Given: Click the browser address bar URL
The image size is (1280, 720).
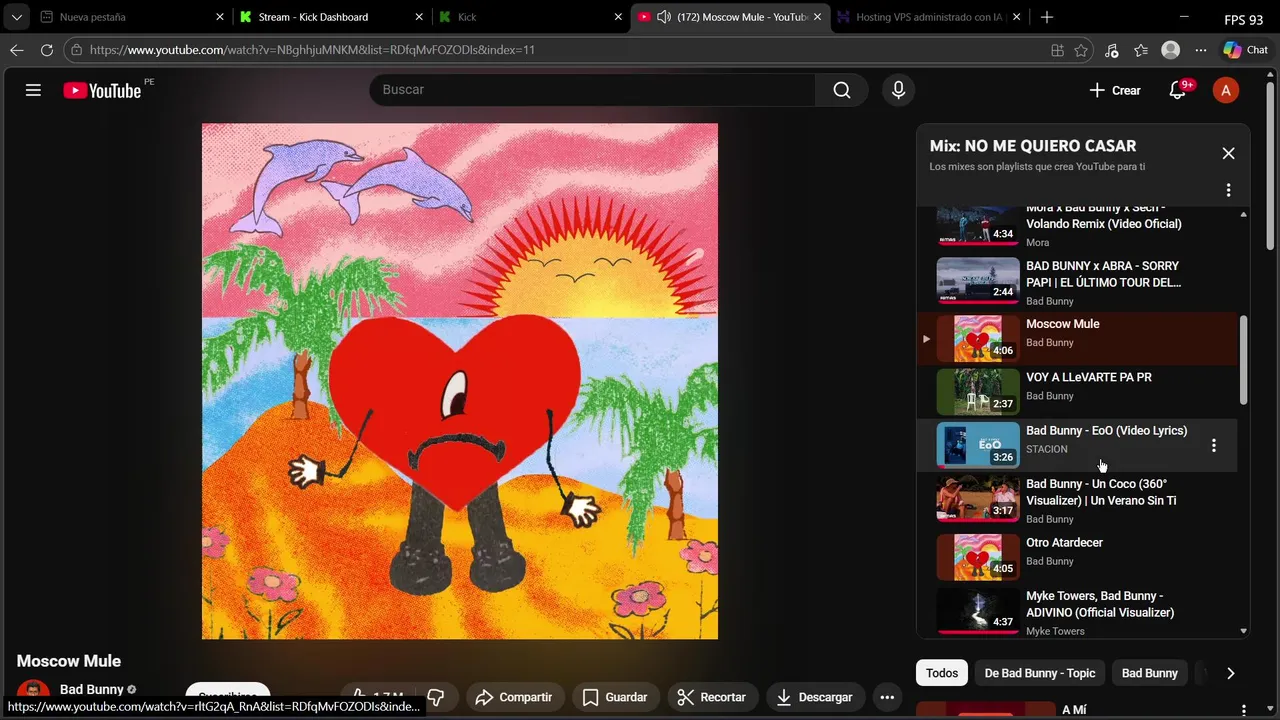Looking at the screenshot, I should pyautogui.click(x=312, y=50).
